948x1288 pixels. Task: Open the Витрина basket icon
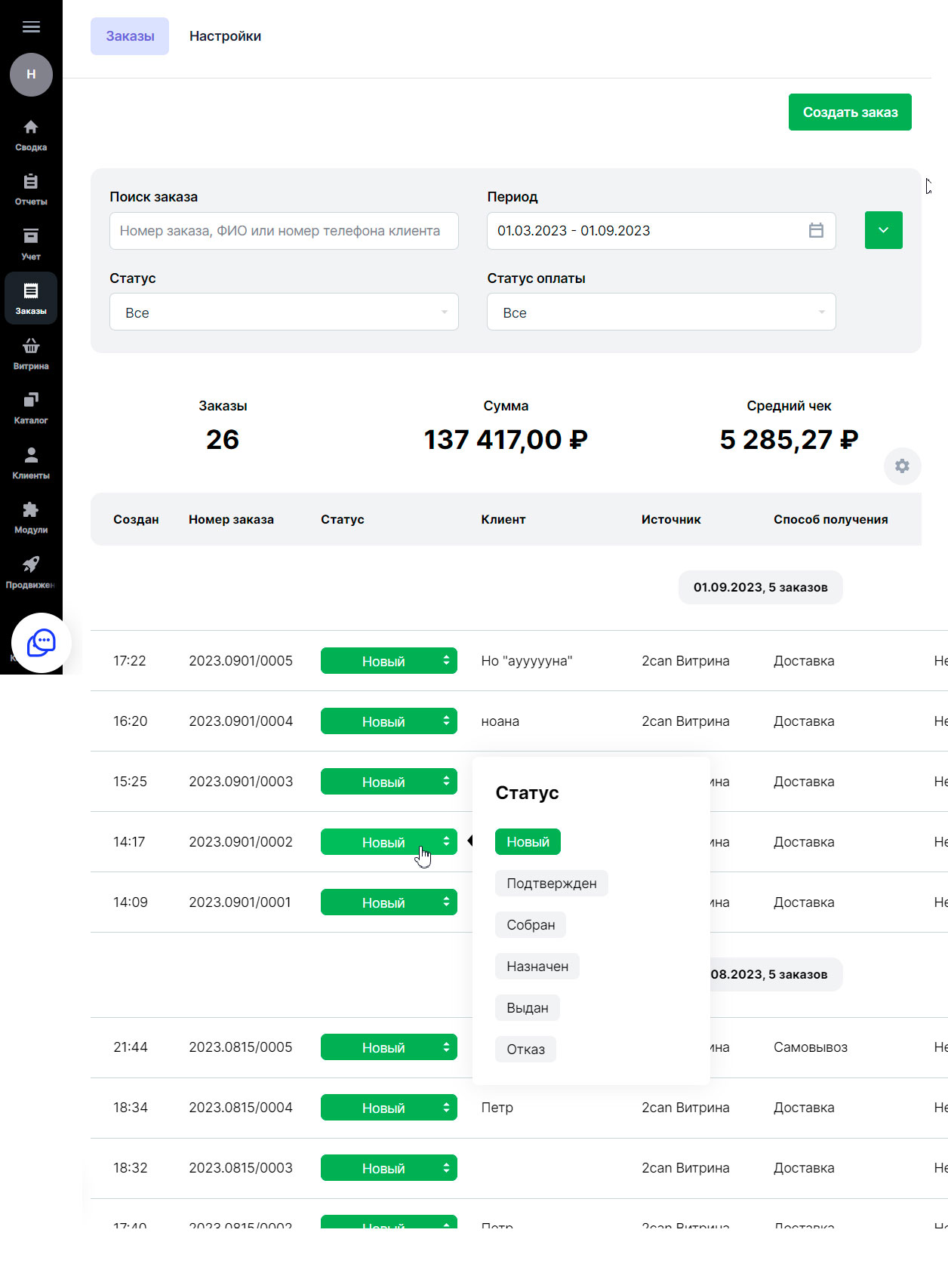[31, 346]
